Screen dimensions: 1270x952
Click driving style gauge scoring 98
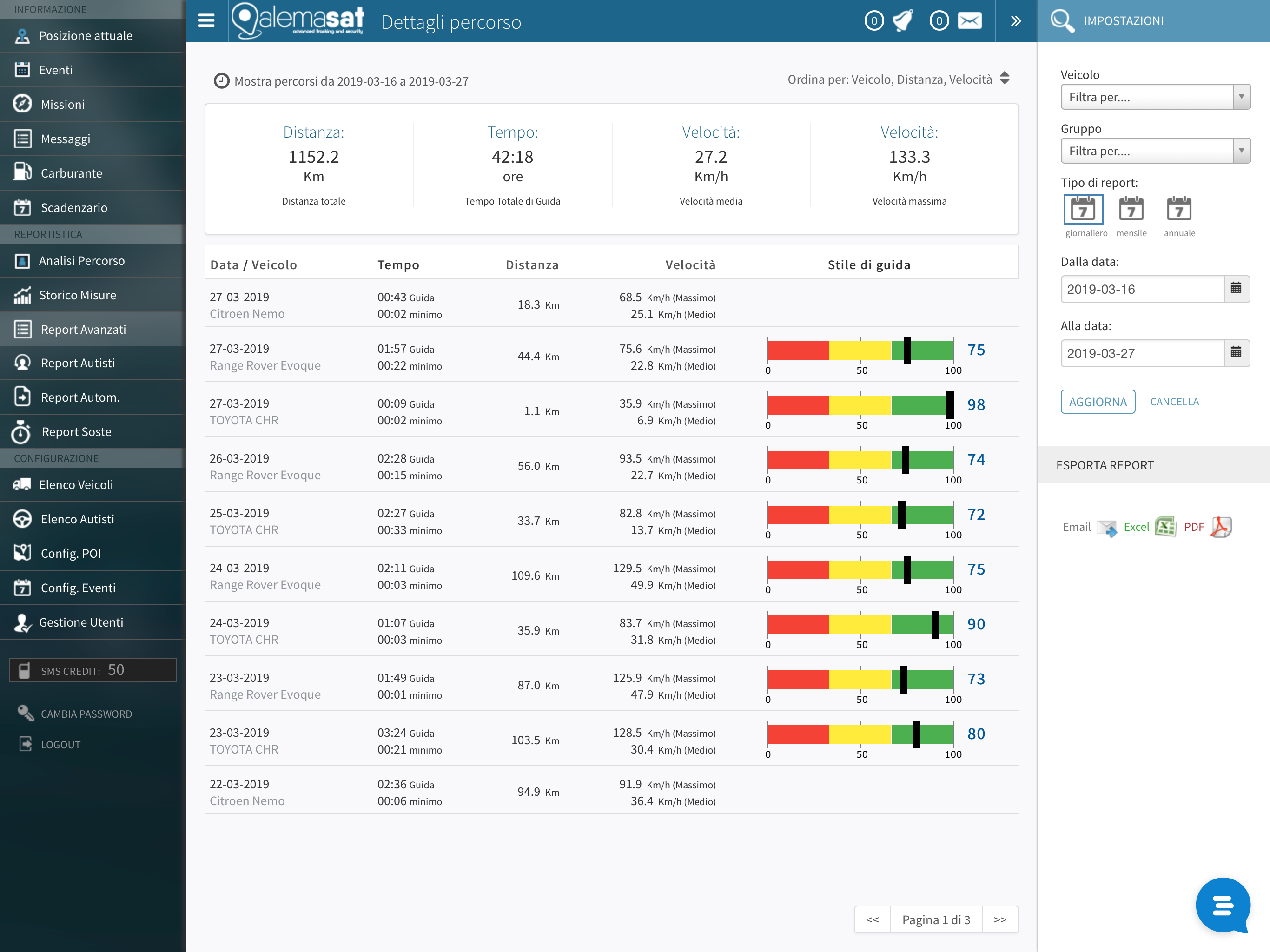(x=860, y=405)
